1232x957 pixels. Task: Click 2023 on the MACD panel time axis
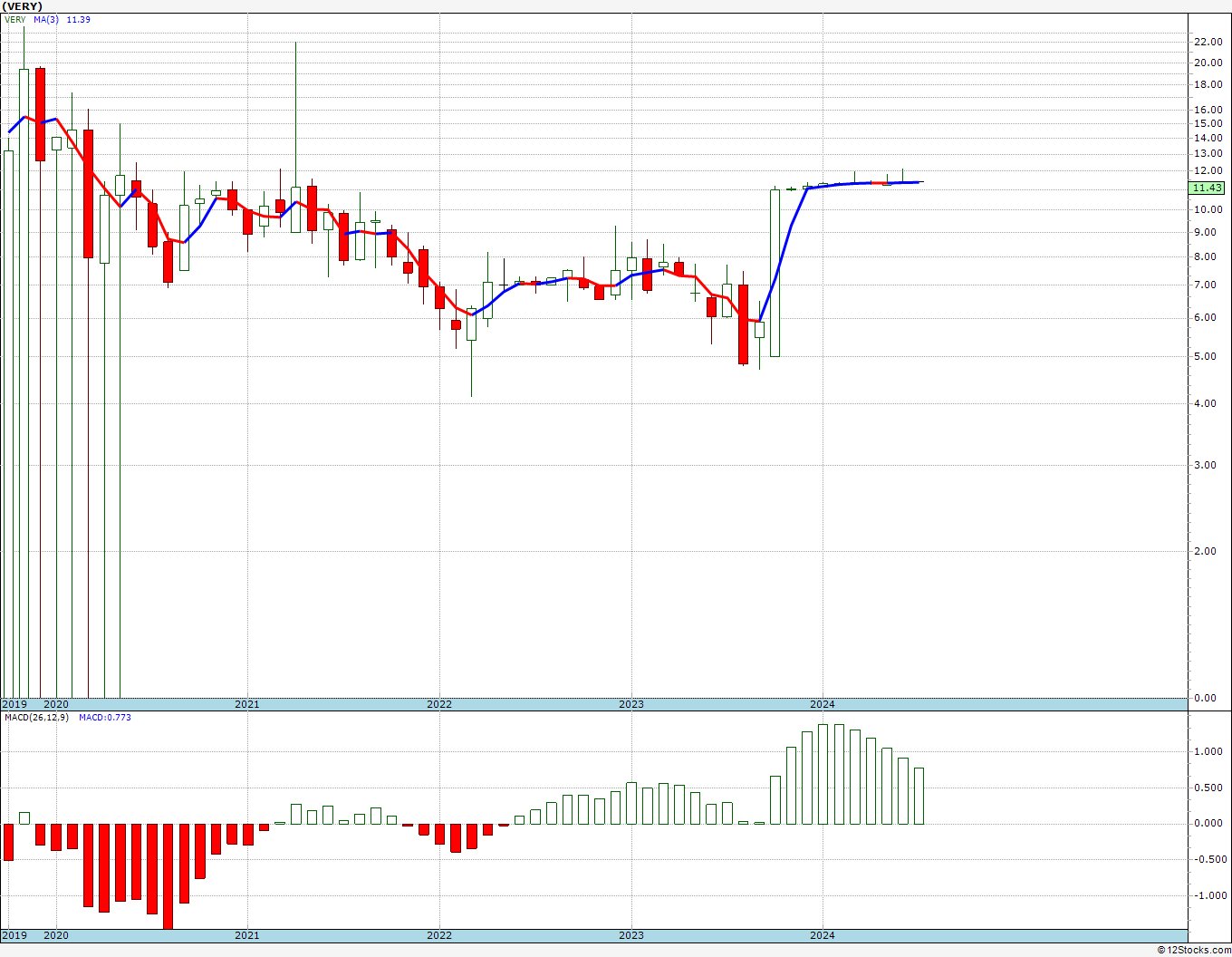pos(631,935)
